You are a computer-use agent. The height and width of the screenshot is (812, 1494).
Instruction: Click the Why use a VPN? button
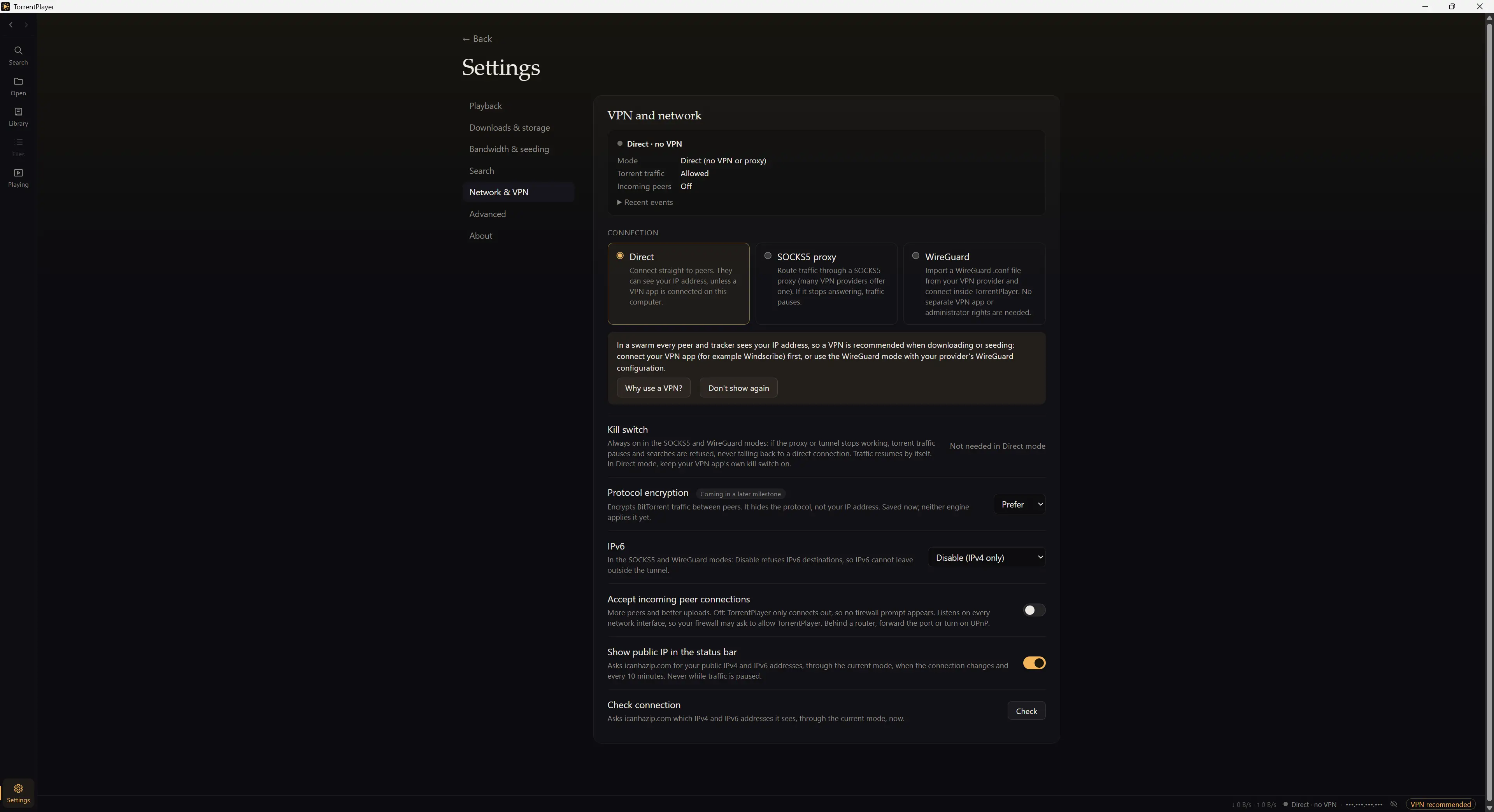pyautogui.click(x=653, y=388)
